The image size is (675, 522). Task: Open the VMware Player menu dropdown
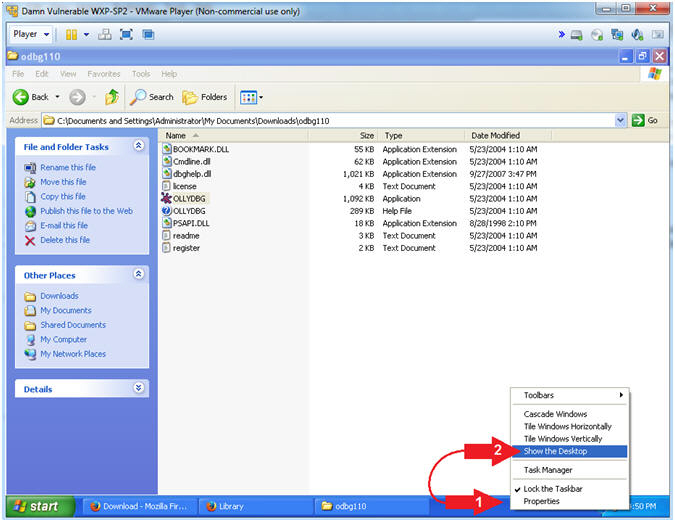(x=31, y=34)
